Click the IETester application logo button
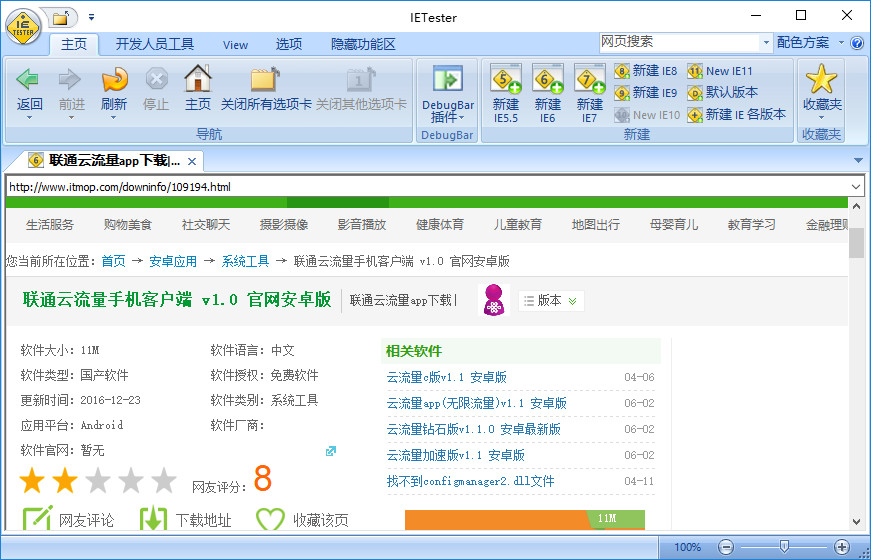The width and height of the screenshot is (871, 560). (x=23, y=26)
